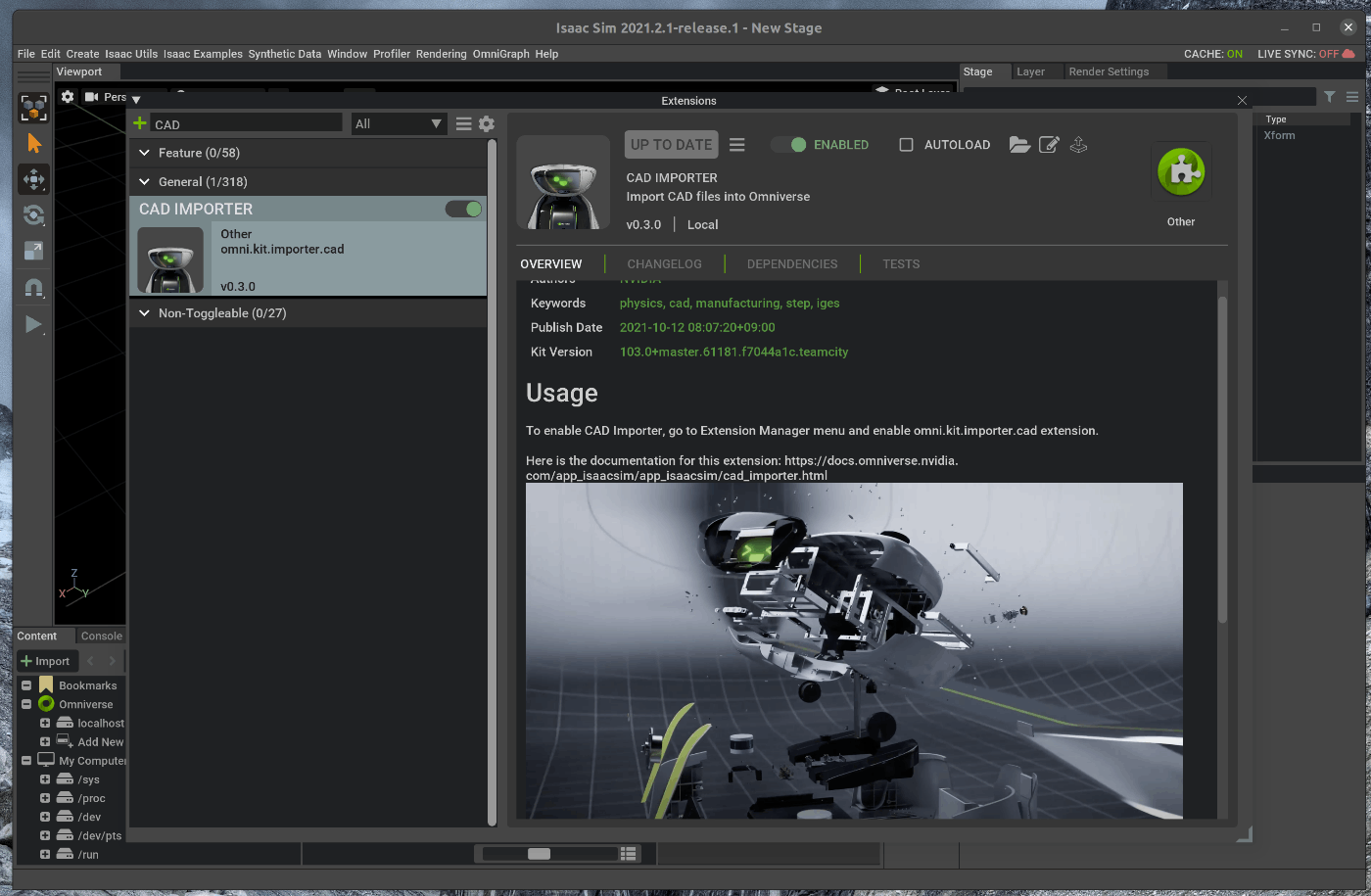Open the extension folder icon

click(1019, 145)
